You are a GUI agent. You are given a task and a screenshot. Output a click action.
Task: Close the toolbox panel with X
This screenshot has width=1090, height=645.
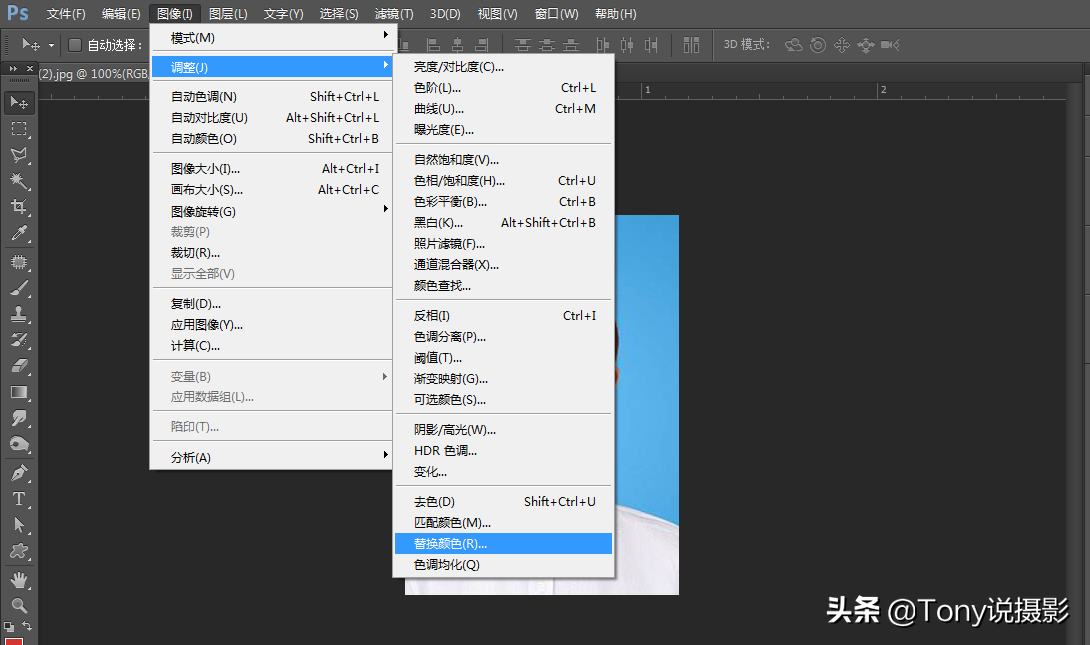click(29, 68)
